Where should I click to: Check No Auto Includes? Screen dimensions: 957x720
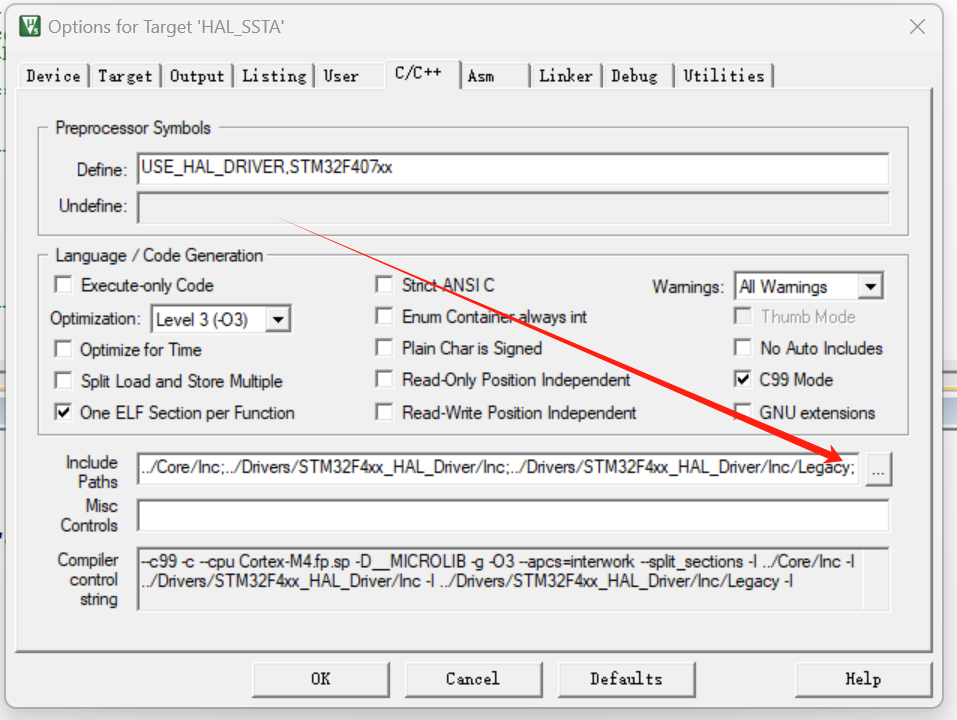point(743,349)
